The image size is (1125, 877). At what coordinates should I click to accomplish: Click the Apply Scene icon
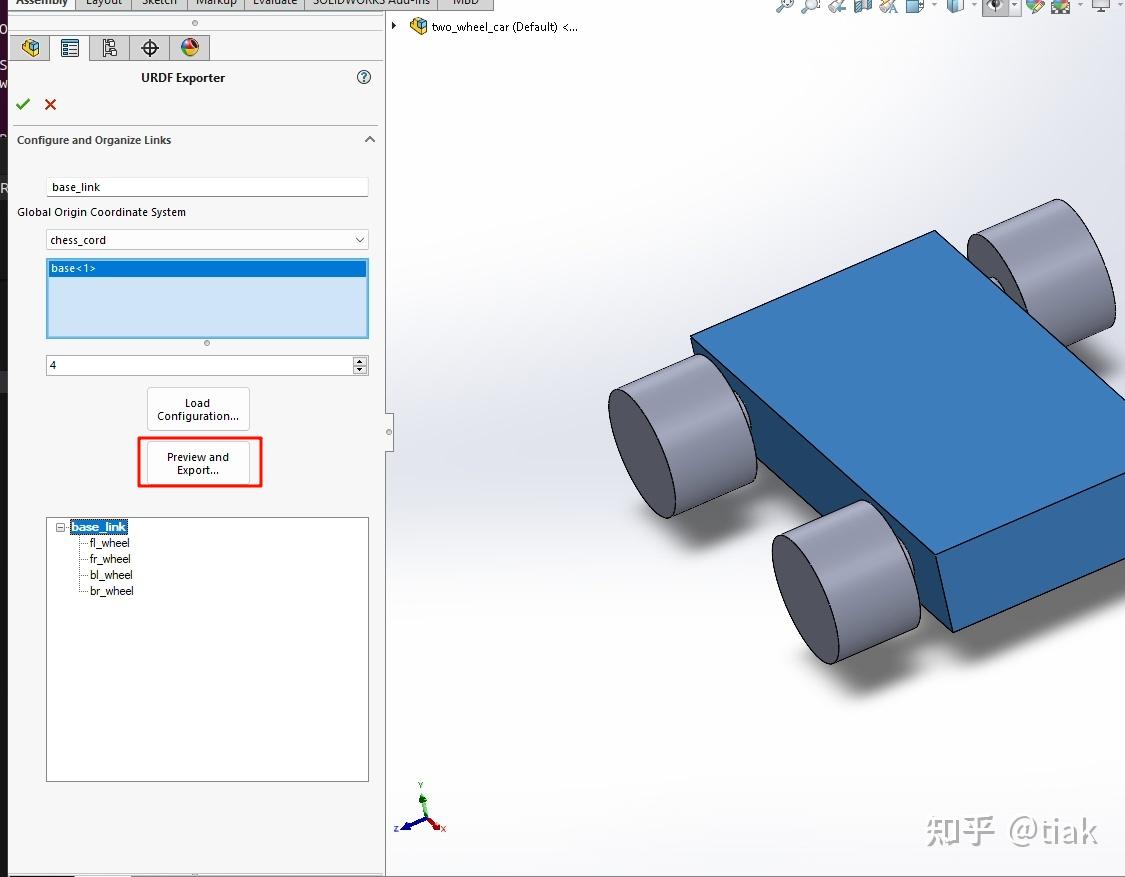coord(1060,7)
